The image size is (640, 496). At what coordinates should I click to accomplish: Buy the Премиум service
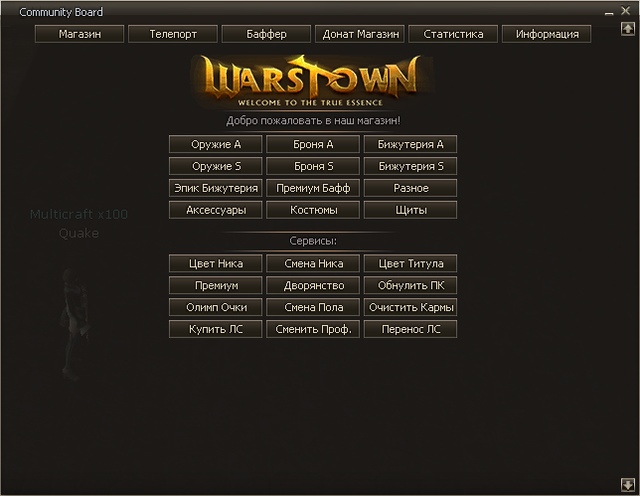coord(216,285)
